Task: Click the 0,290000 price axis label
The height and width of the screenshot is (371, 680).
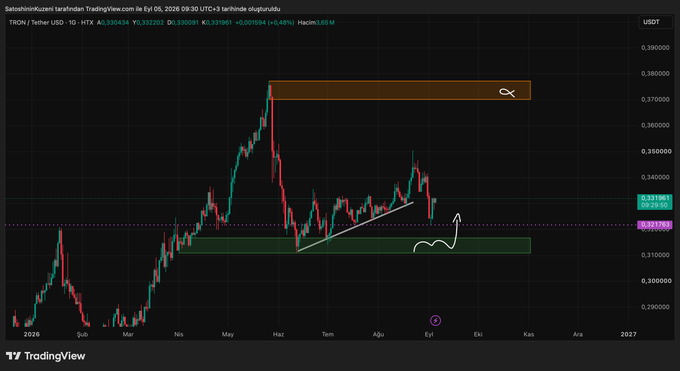Action: point(655,307)
